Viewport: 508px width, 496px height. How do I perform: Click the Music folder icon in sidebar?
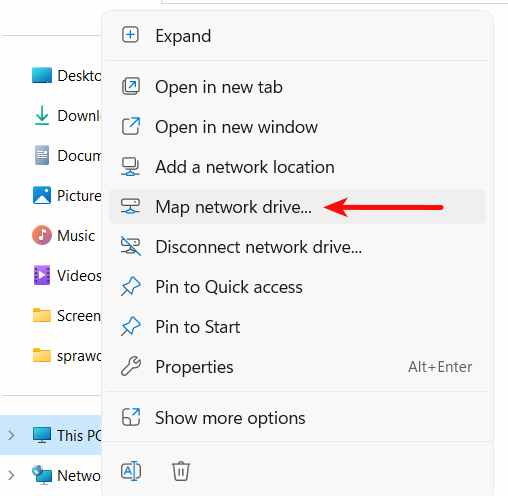(x=42, y=235)
